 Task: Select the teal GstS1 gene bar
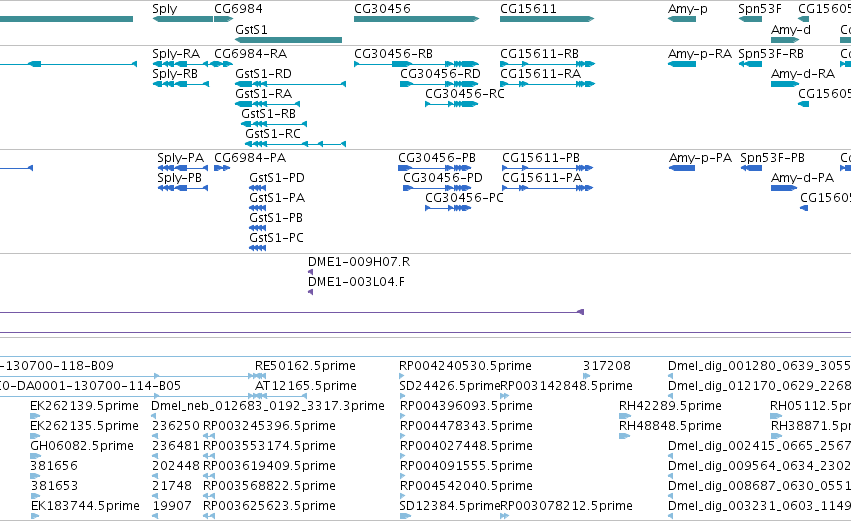288,40
